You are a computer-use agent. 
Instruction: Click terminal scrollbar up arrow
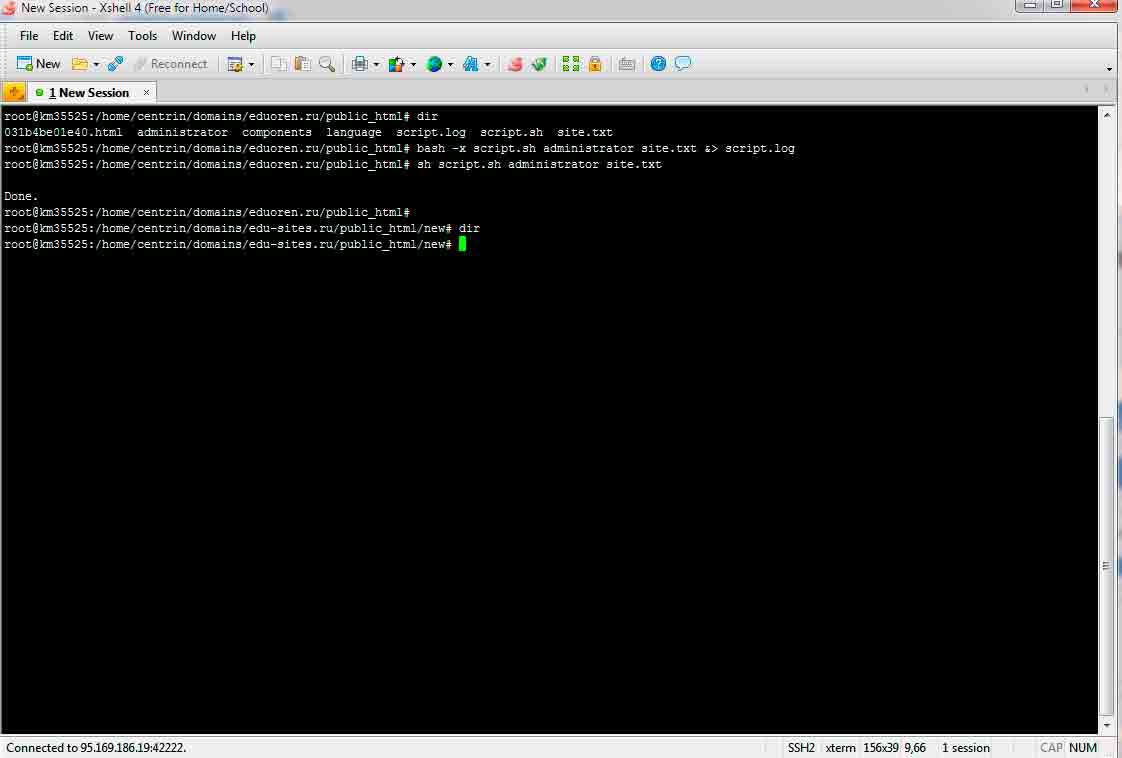coord(1107,115)
